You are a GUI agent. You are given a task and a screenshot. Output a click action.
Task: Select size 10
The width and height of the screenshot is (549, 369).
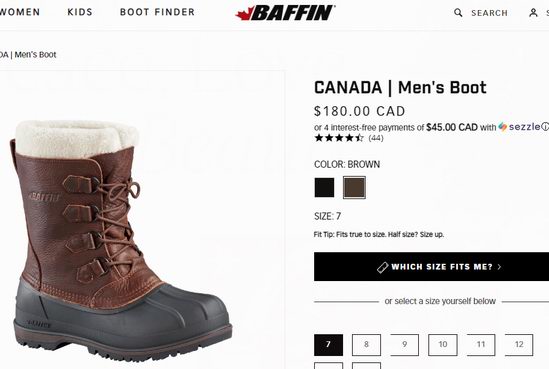point(443,344)
